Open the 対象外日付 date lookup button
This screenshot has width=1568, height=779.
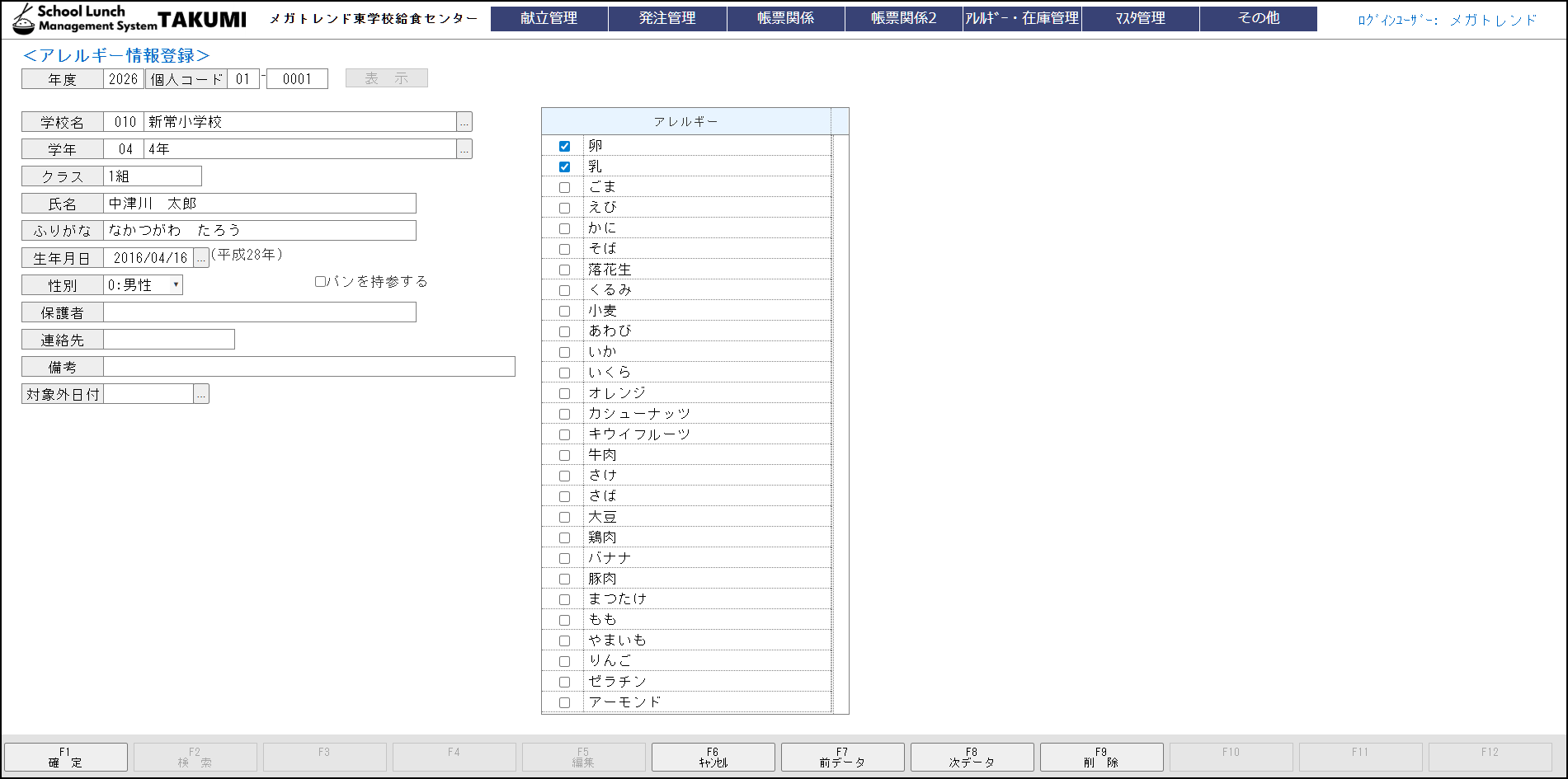click(201, 393)
